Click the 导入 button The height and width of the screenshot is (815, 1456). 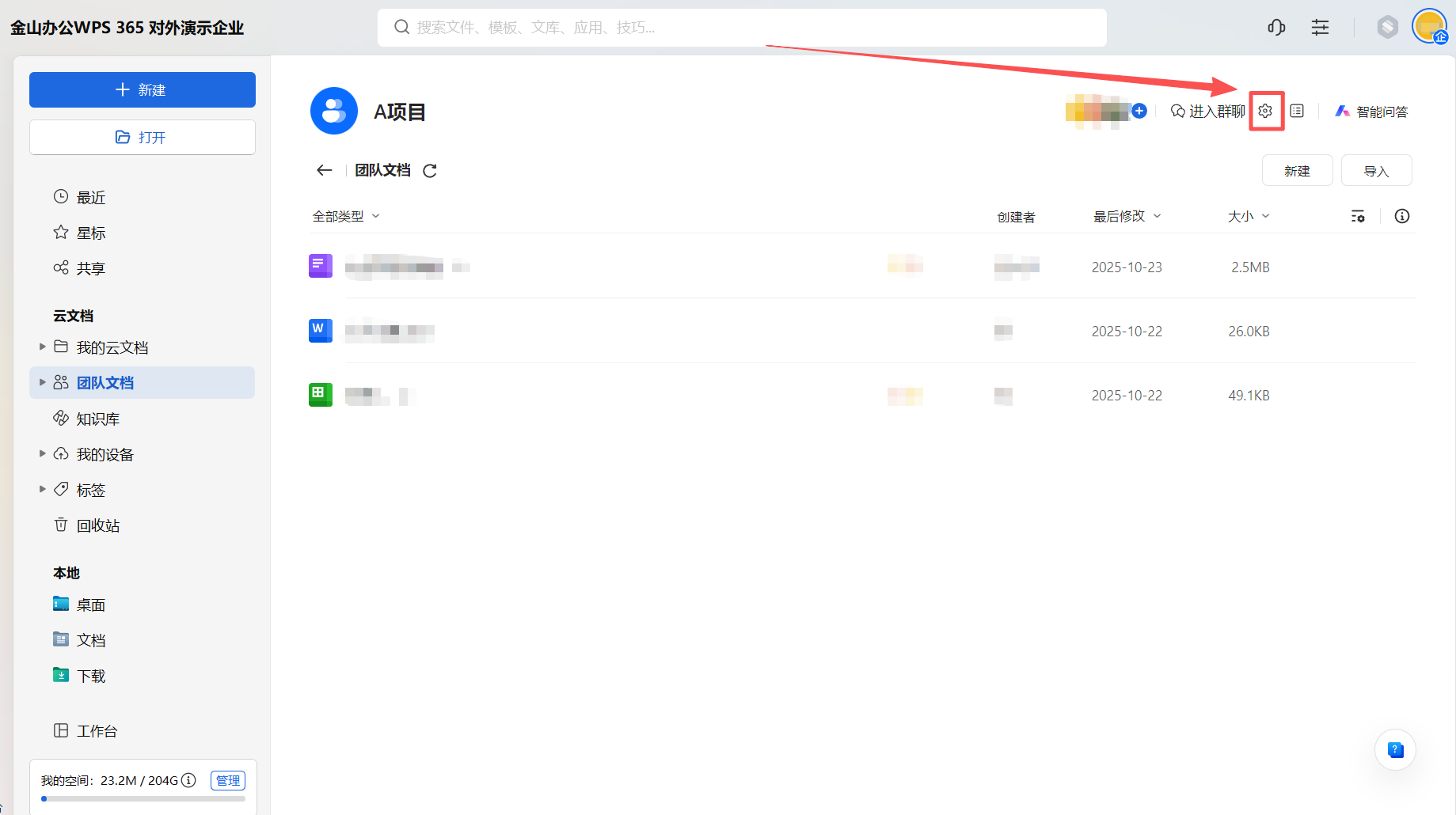click(1376, 170)
